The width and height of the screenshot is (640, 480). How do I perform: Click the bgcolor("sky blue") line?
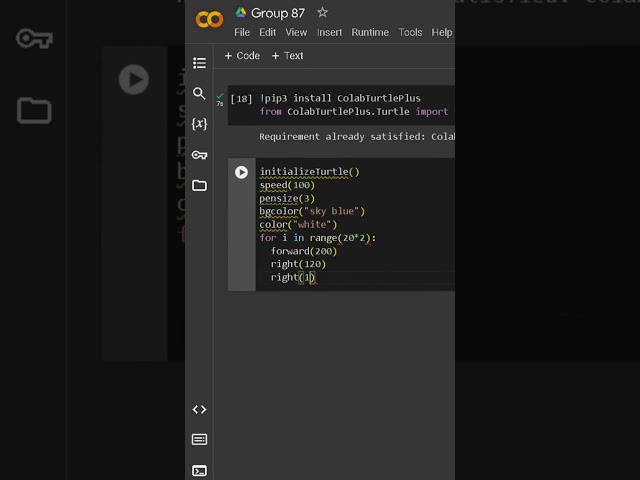pyautogui.click(x=312, y=211)
